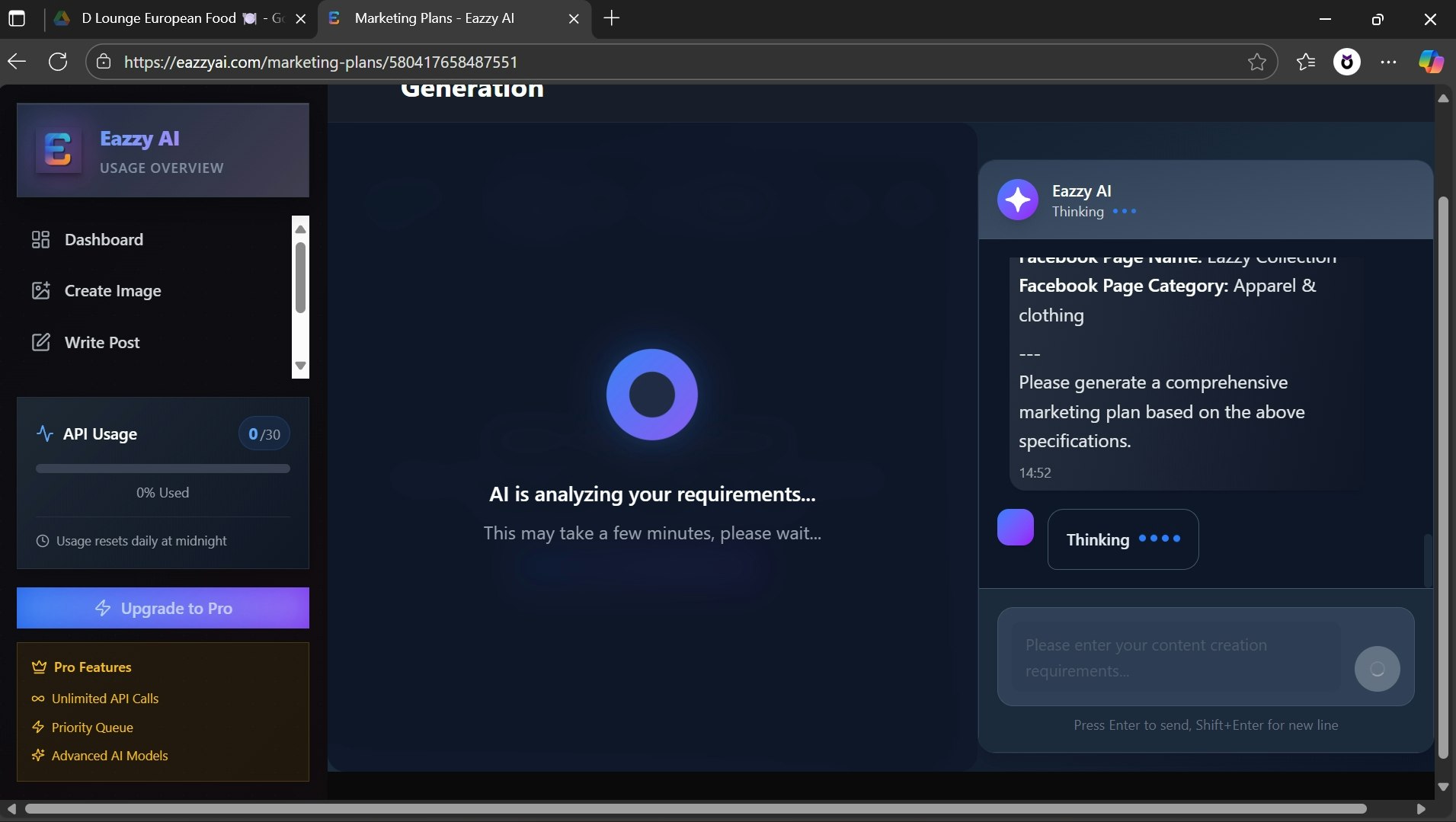Viewport: 1456px width, 822px height.
Task: Click the Priority Queue lightning icon
Action: pyautogui.click(x=38, y=728)
